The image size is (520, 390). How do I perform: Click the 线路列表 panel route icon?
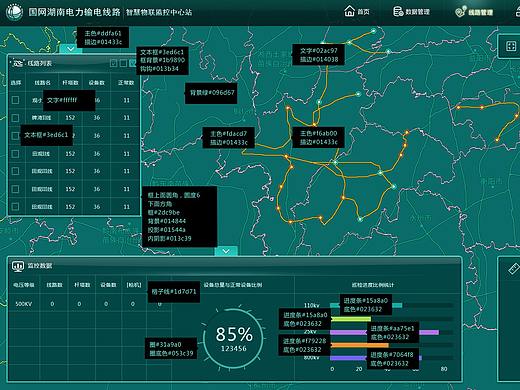click(18, 63)
